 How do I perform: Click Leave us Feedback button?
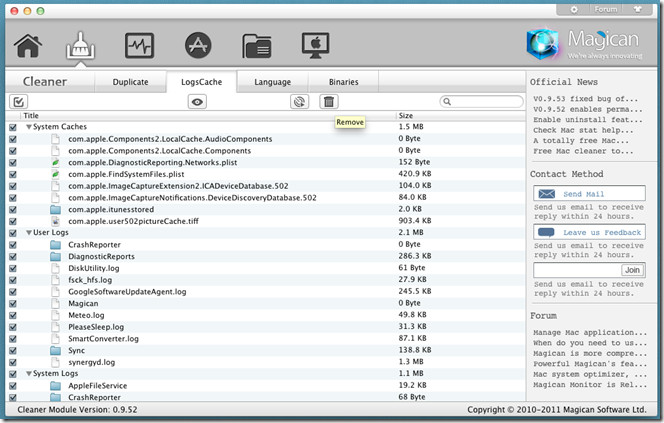[x=589, y=232]
